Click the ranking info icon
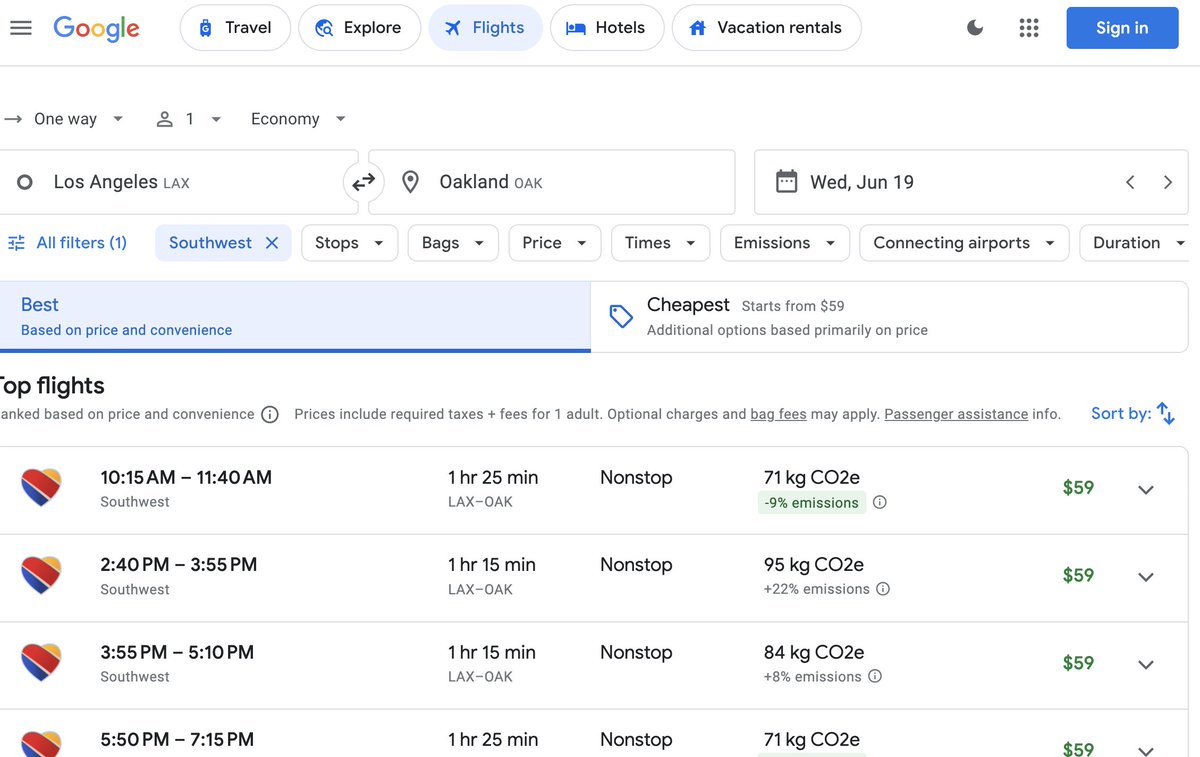1200x757 pixels. (270, 414)
